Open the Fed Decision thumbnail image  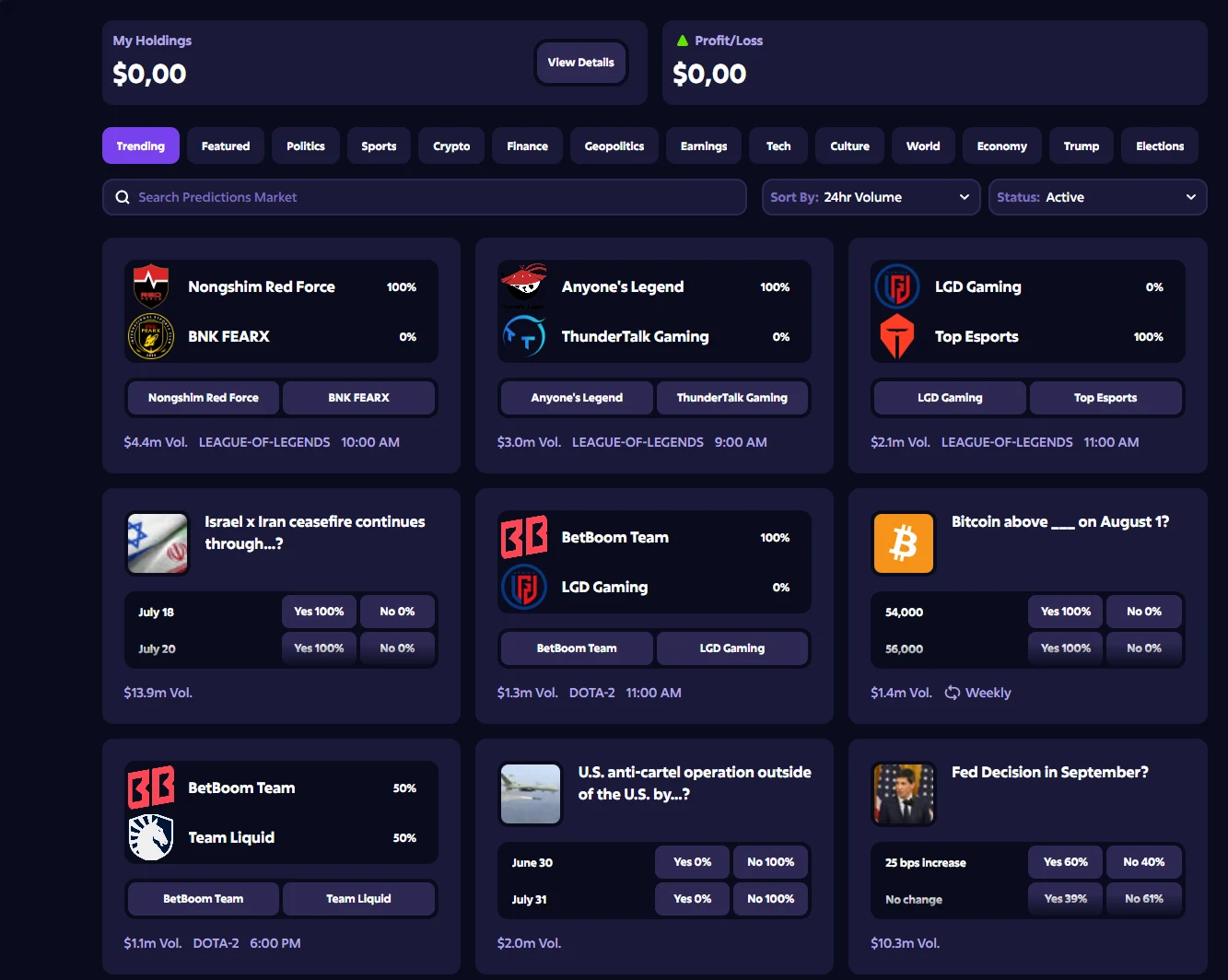pos(904,794)
